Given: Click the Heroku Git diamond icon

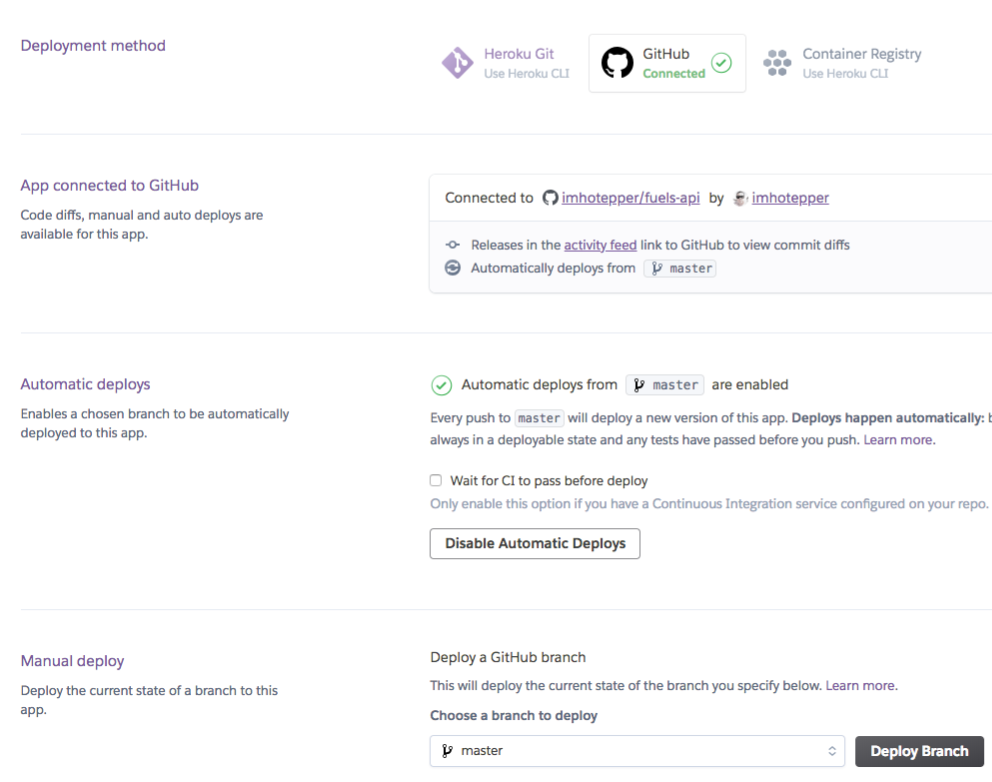Looking at the screenshot, I should pos(457,63).
